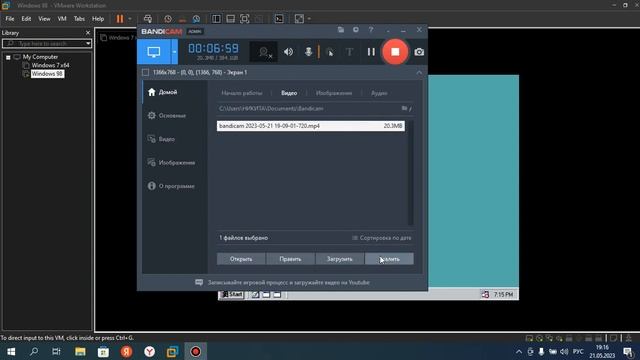The height and width of the screenshot is (360, 640).
Task: Select the bandicam 2023-05-21 mp4 file
Action: tap(311, 126)
